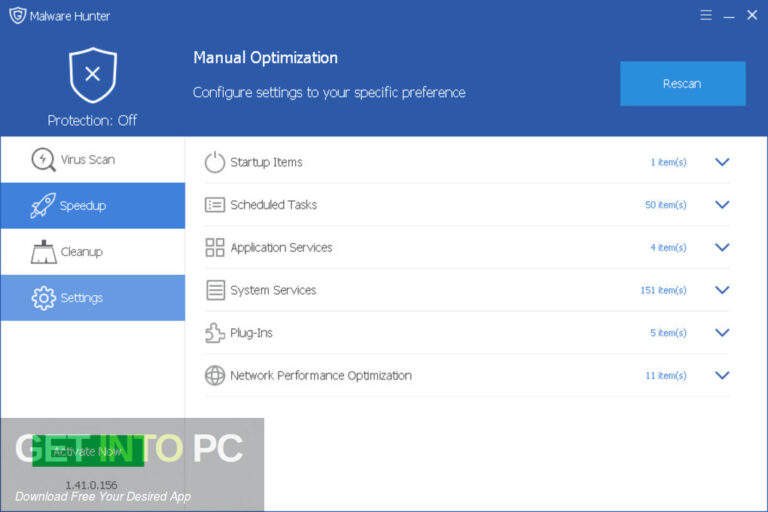Image resolution: width=768 pixels, height=512 pixels.
Task: Expand the Application Services chevron
Action: 722,247
